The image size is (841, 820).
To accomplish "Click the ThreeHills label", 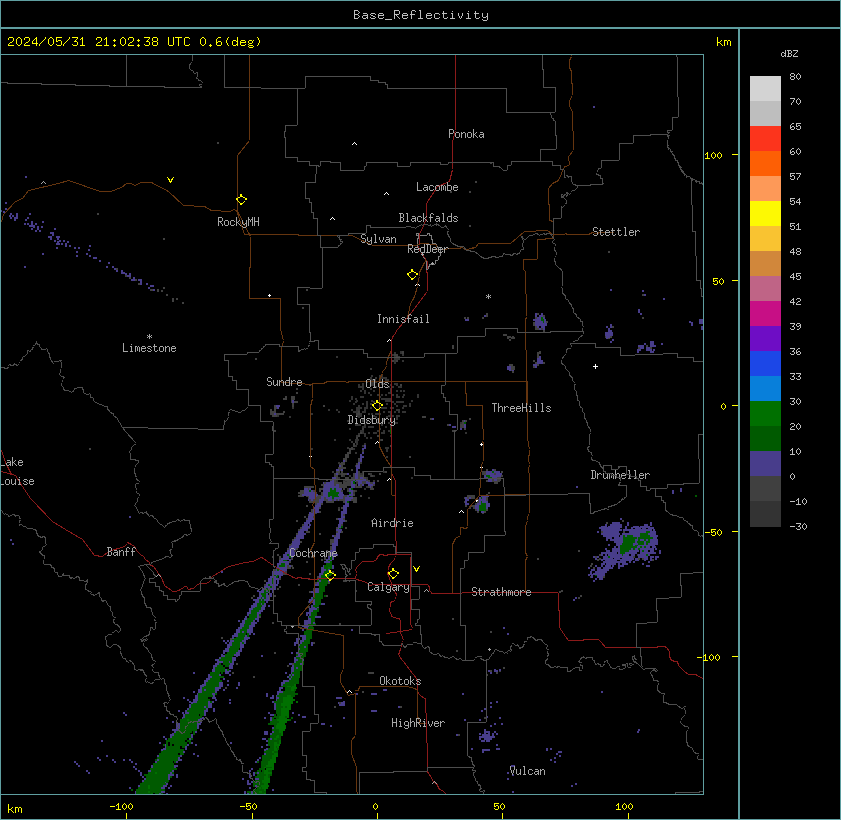I will tap(521, 408).
